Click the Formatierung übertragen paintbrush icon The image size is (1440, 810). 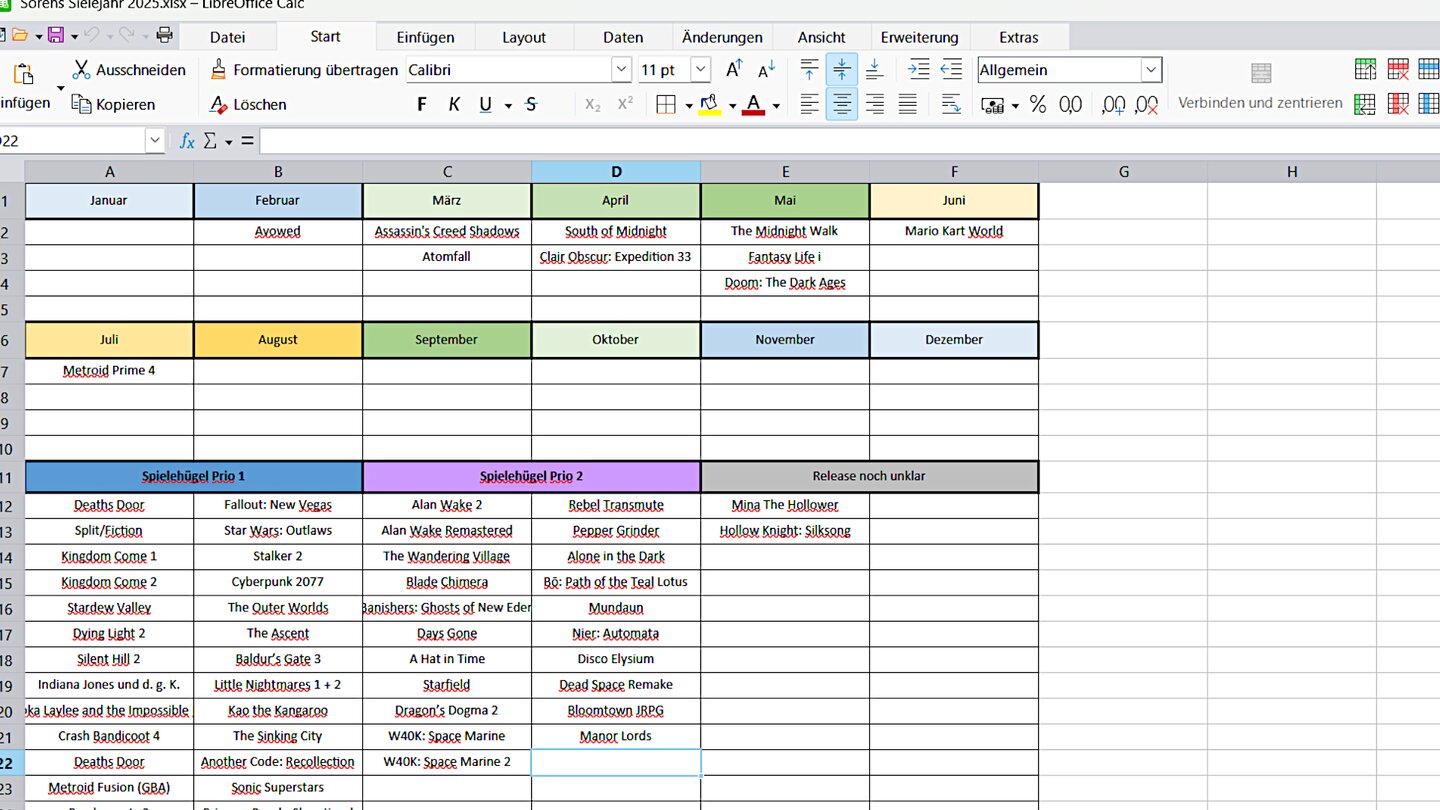[219, 70]
